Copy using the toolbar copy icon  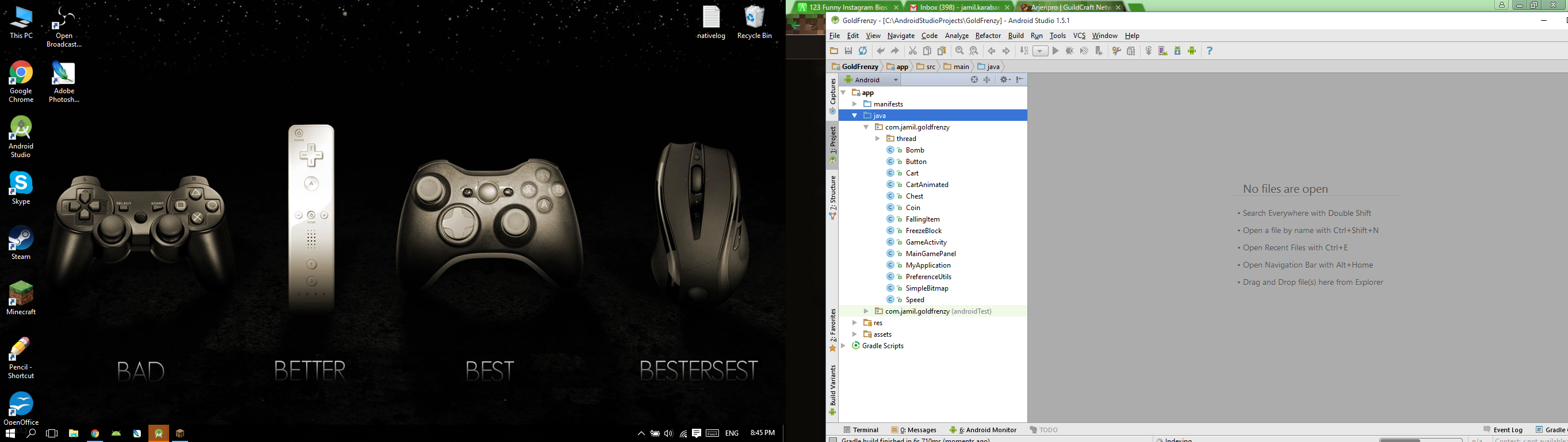[x=927, y=51]
